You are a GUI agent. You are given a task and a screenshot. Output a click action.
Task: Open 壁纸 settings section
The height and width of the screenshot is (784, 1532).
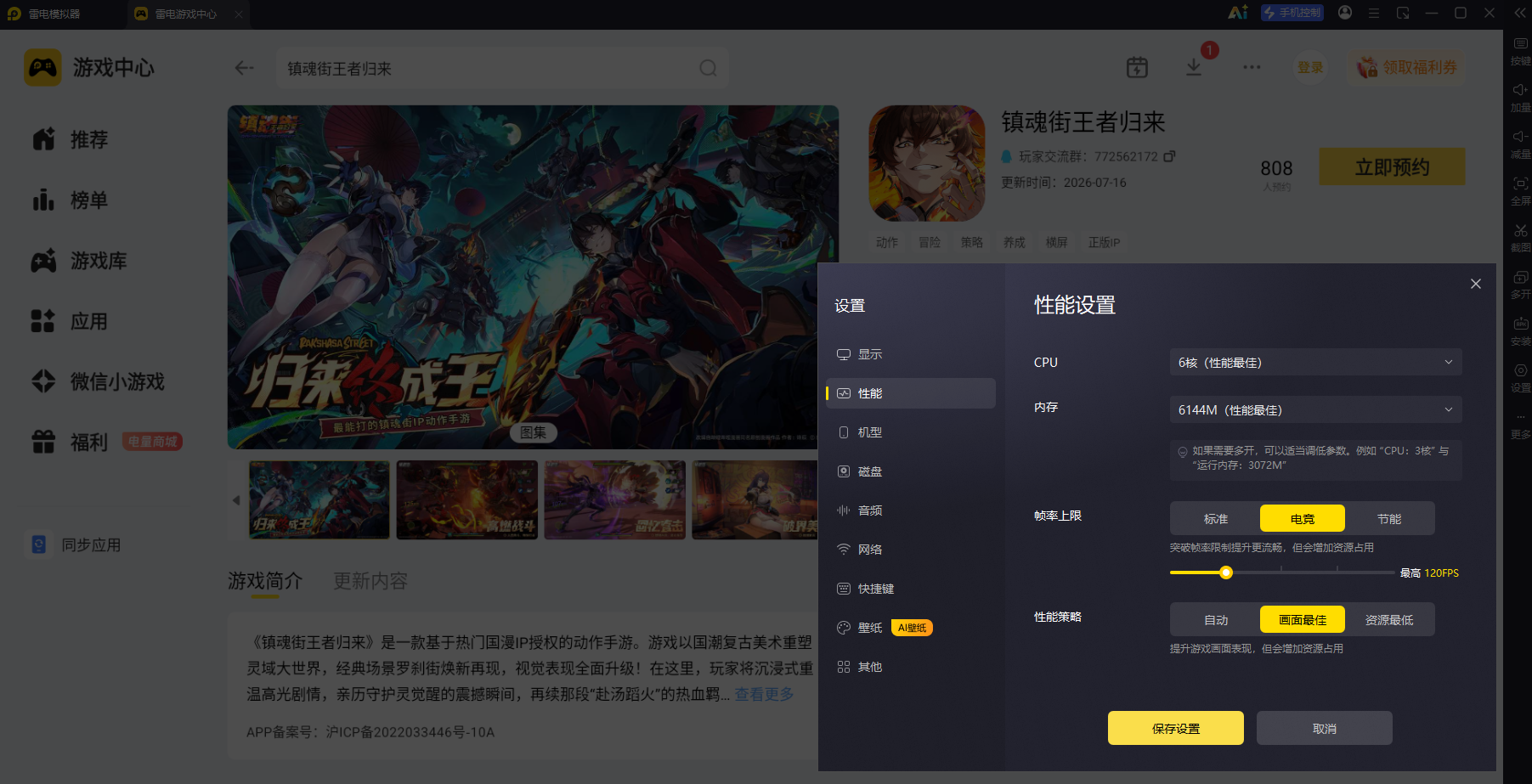(x=911, y=628)
